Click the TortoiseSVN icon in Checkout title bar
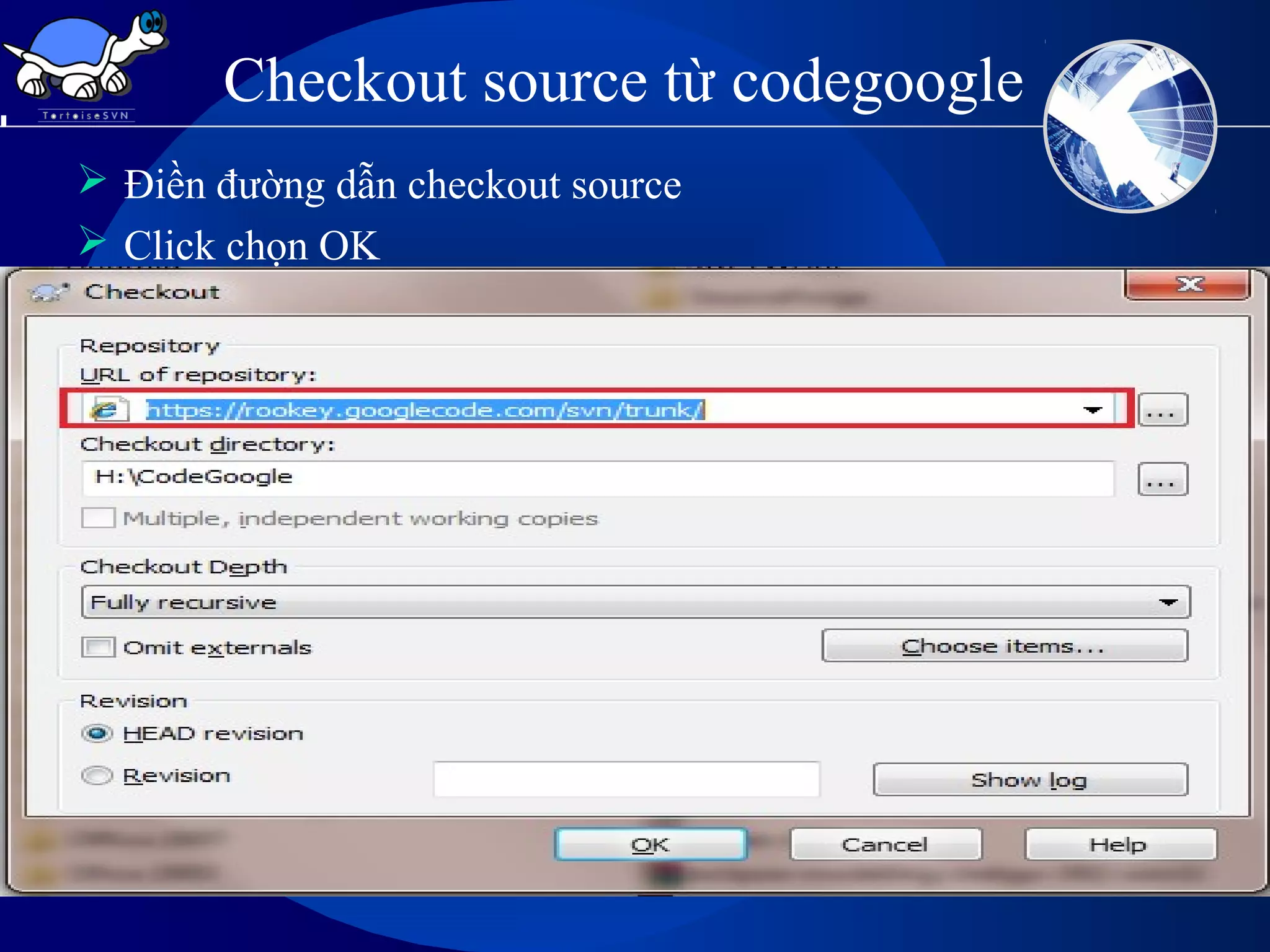The width and height of the screenshot is (1270, 952). [50, 291]
